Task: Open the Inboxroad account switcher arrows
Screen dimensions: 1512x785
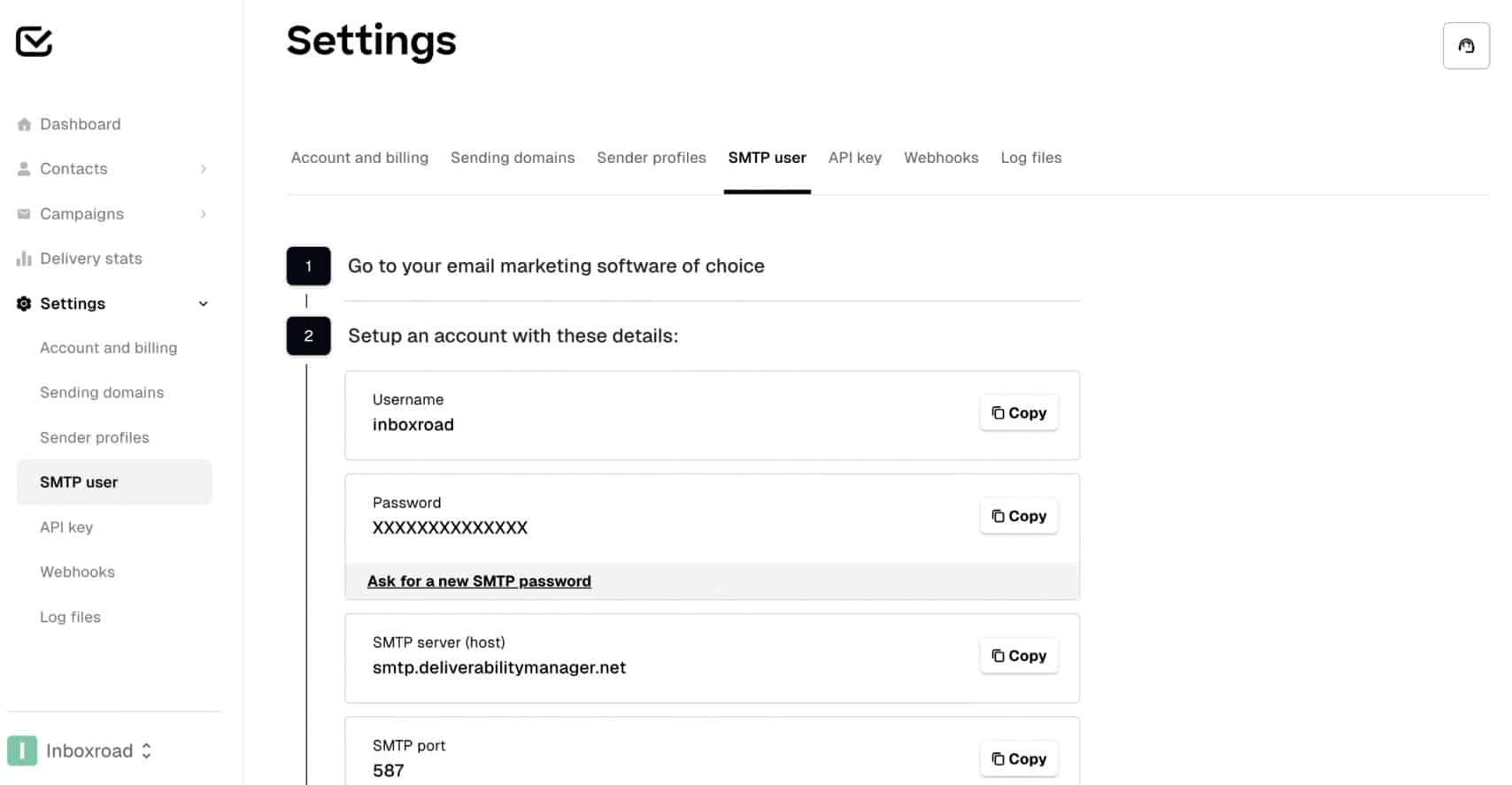Action: coord(147,750)
